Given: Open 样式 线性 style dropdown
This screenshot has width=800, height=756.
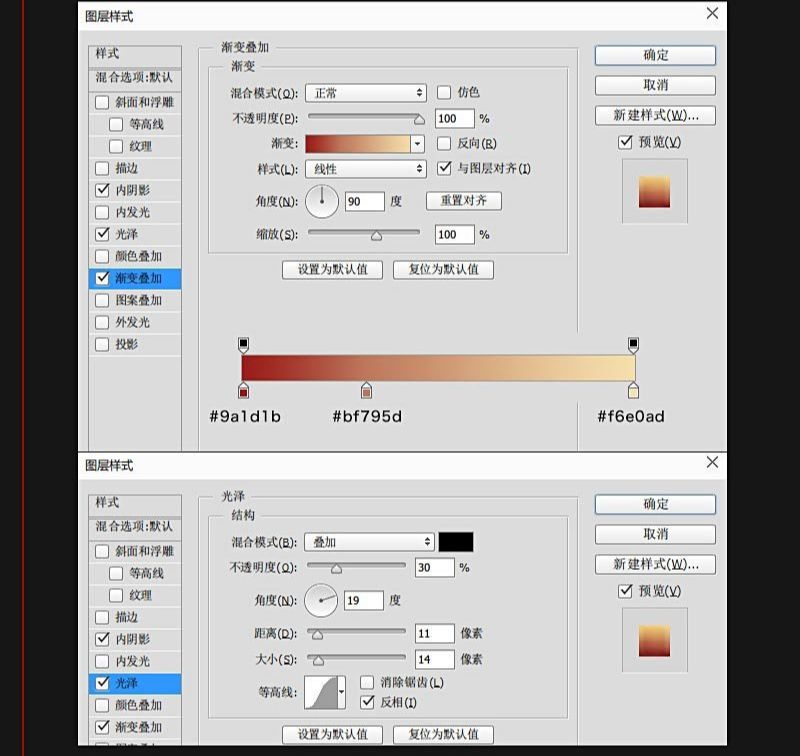Looking at the screenshot, I should point(366,169).
